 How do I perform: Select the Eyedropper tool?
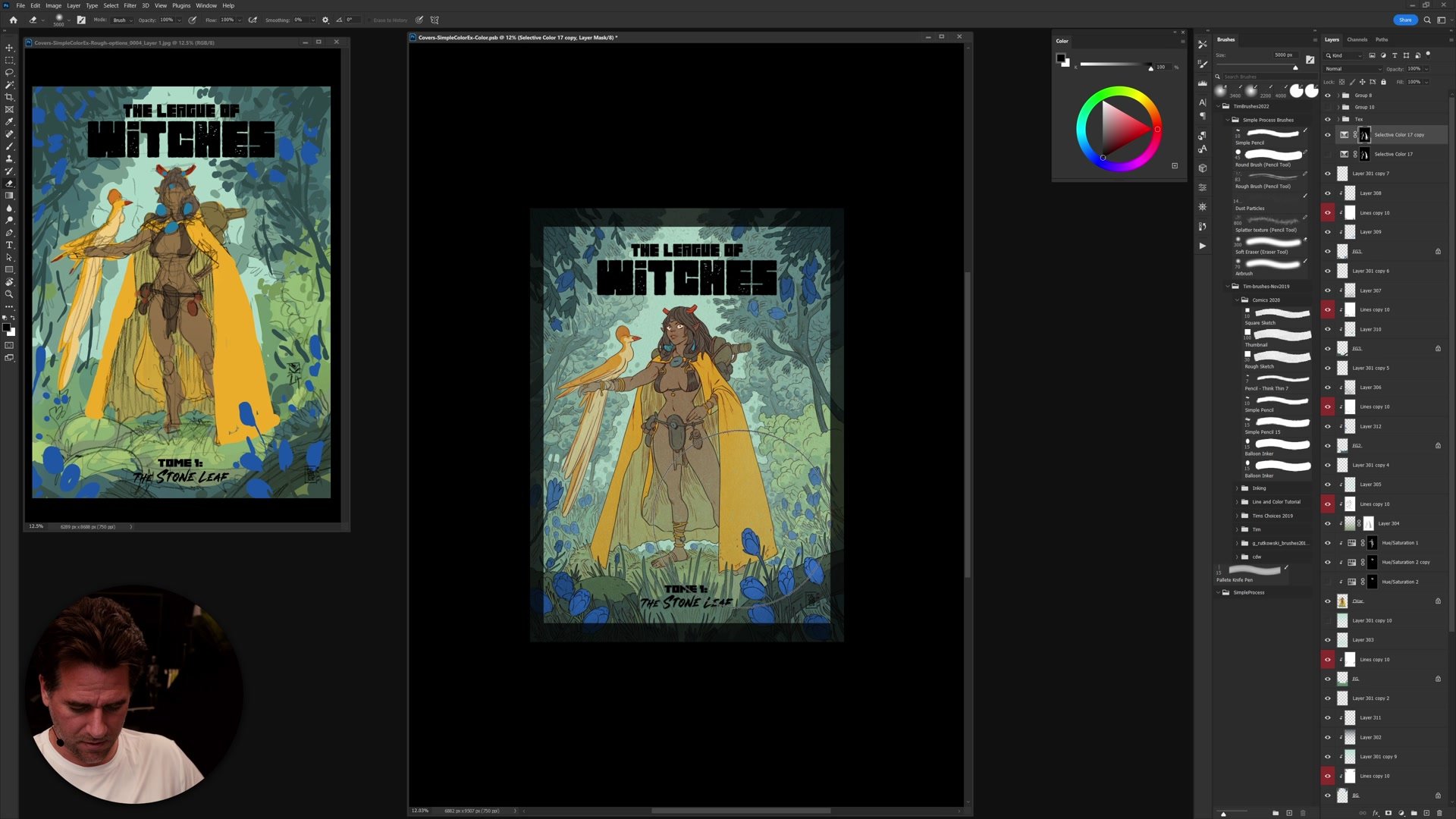9,121
